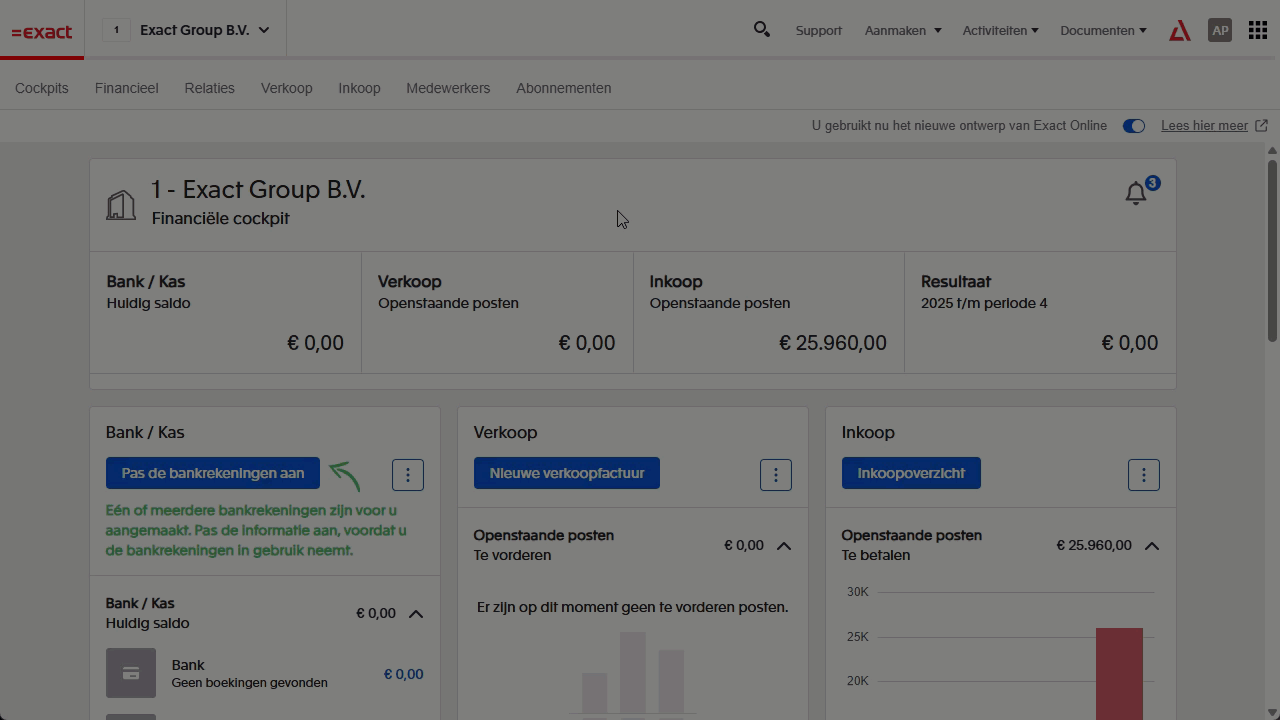Screen dimensions: 1280x720
Task: Open the Documenten dropdown menu
Action: [1103, 31]
